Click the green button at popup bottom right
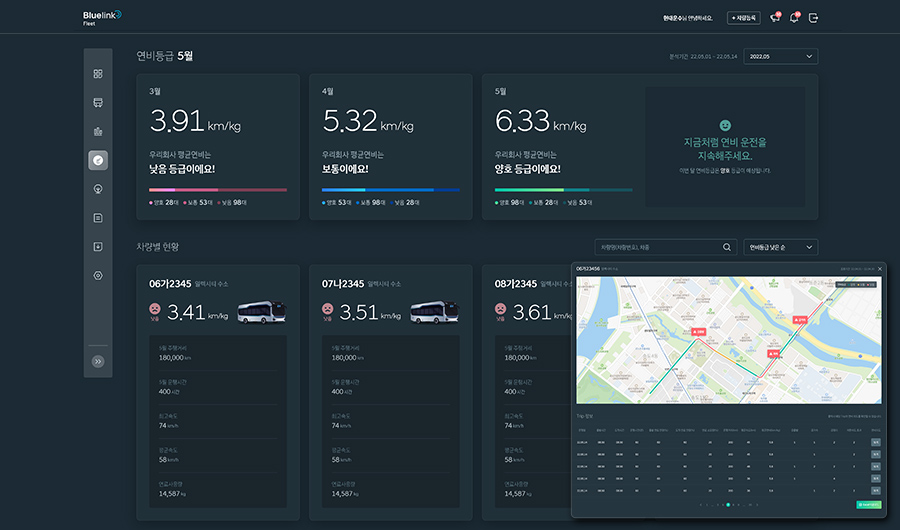The height and width of the screenshot is (530, 900). pyautogui.click(x=868, y=505)
